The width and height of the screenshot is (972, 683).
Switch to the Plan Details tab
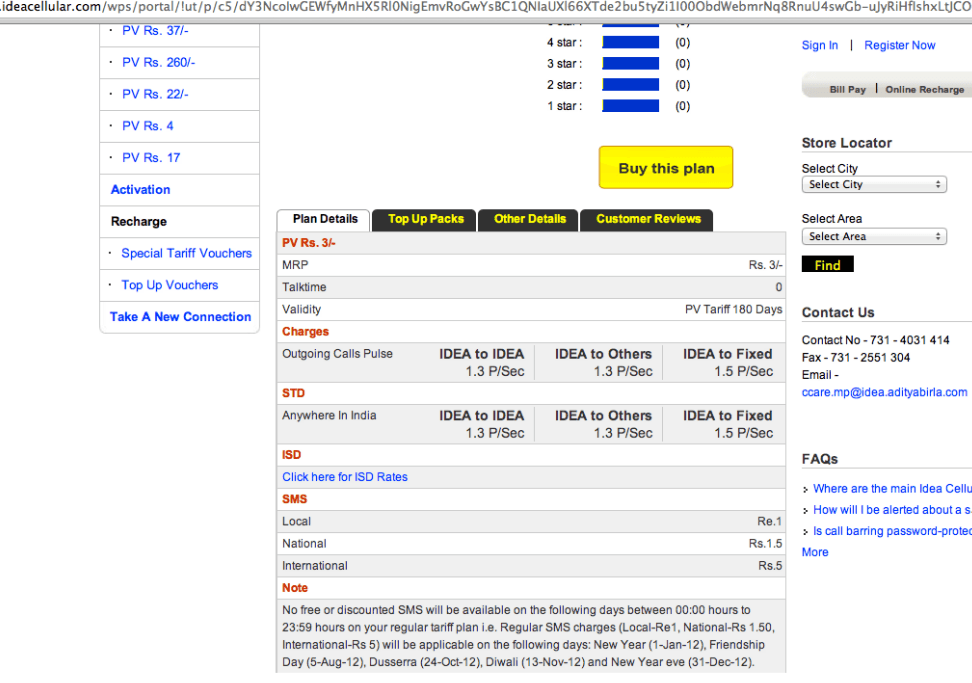point(325,219)
